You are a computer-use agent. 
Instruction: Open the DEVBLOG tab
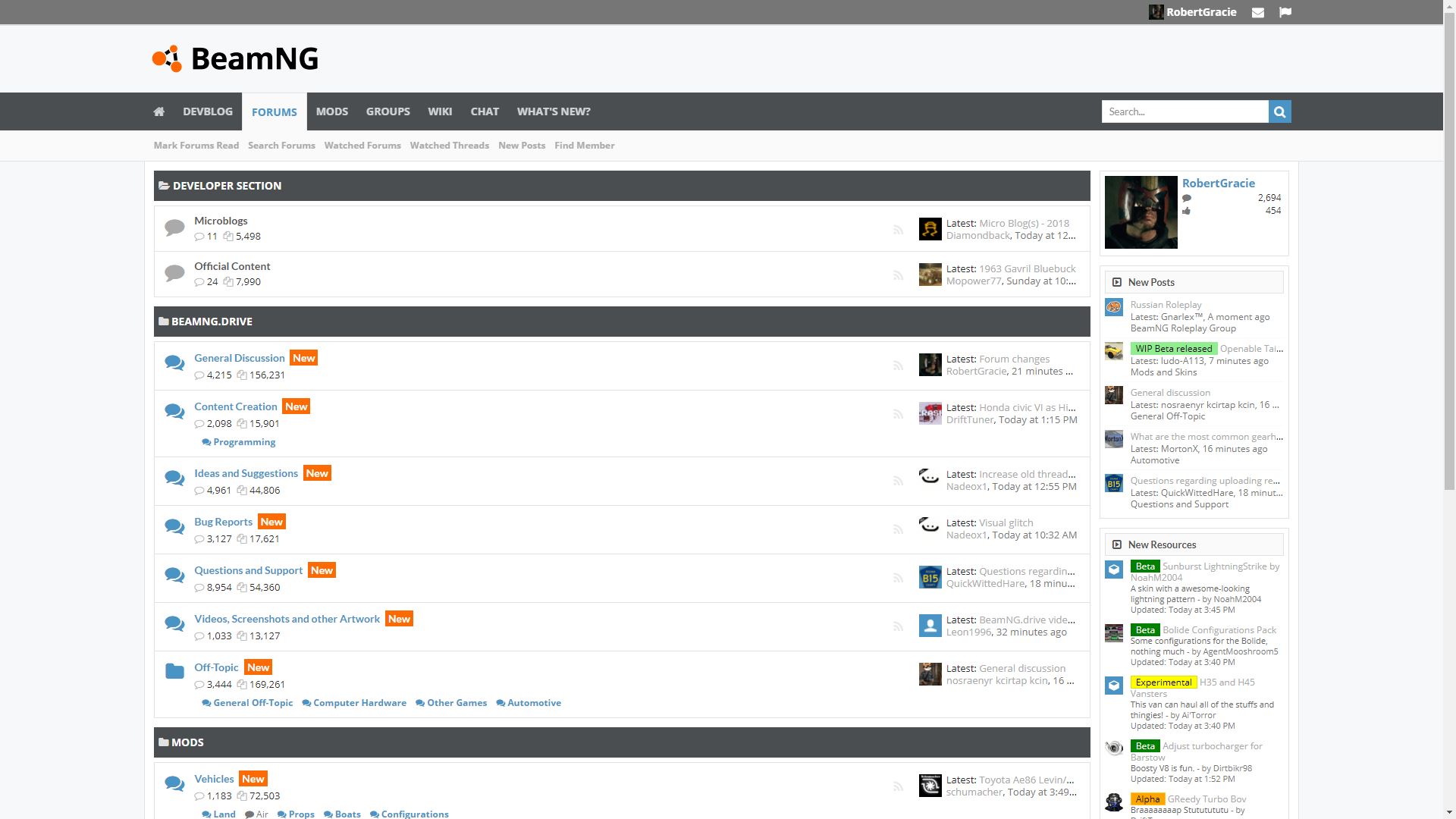pos(208,111)
